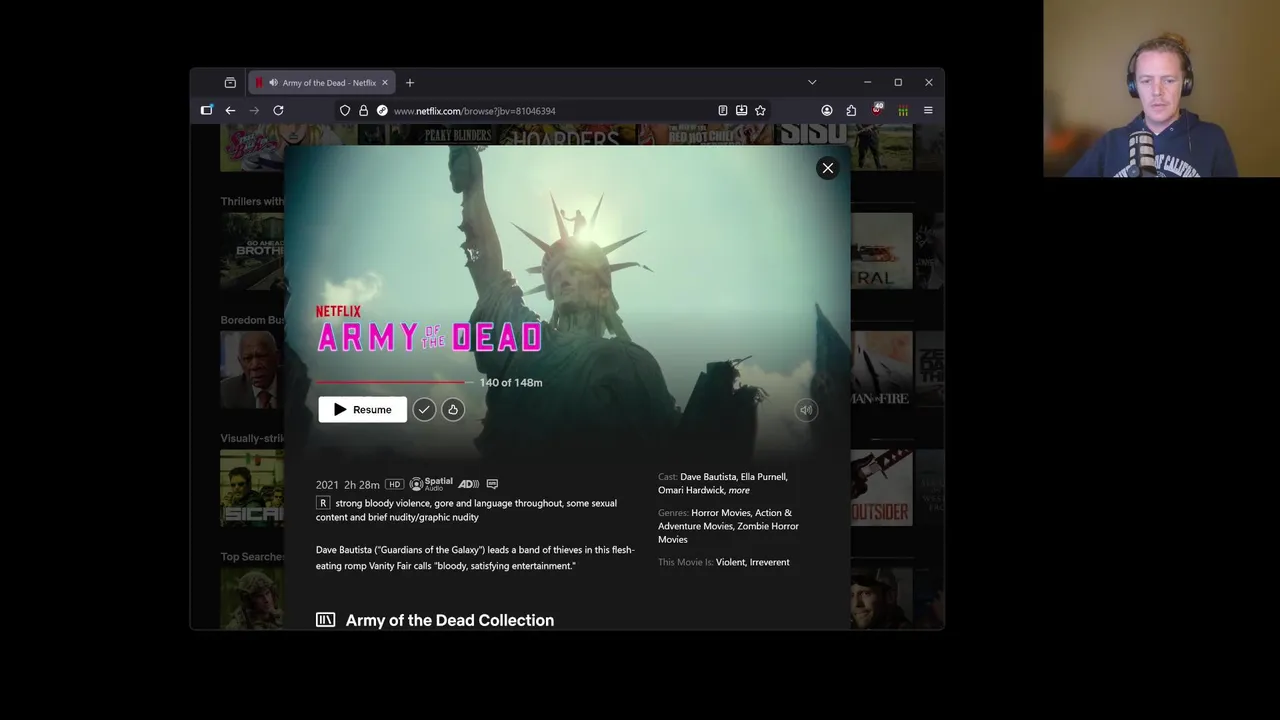Open the list all tabs dropdown

[x=812, y=82]
